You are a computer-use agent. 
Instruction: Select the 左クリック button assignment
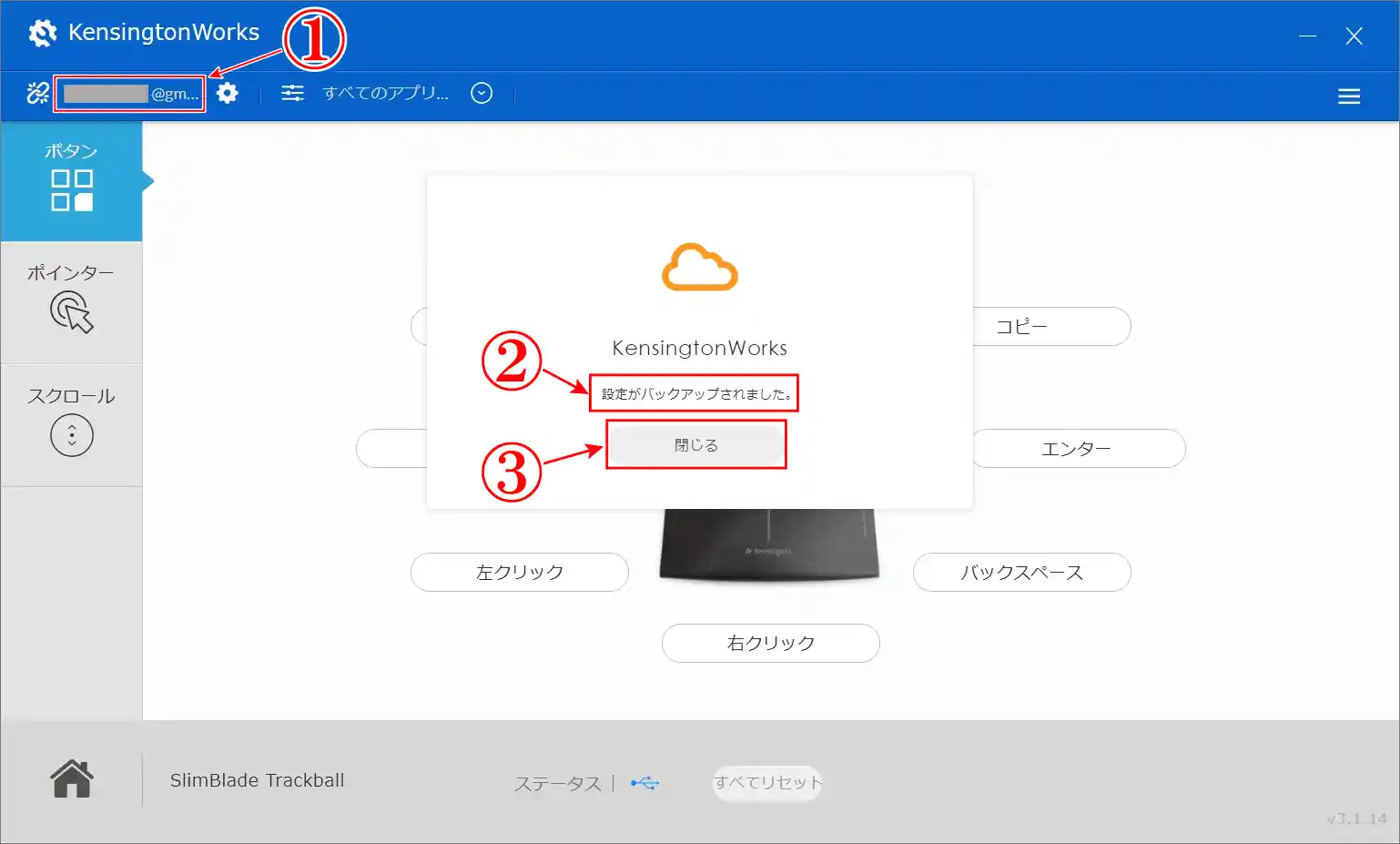click(520, 572)
